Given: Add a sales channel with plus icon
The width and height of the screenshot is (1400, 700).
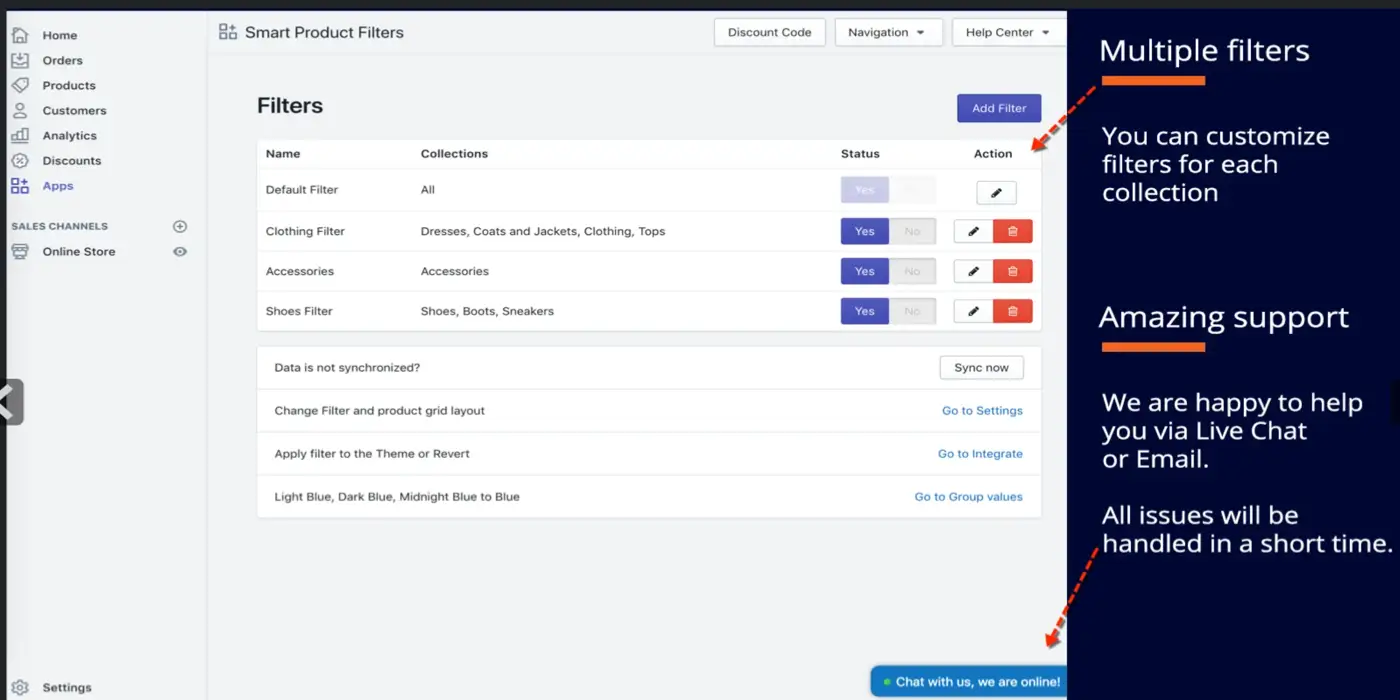Looking at the screenshot, I should coord(180,227).
